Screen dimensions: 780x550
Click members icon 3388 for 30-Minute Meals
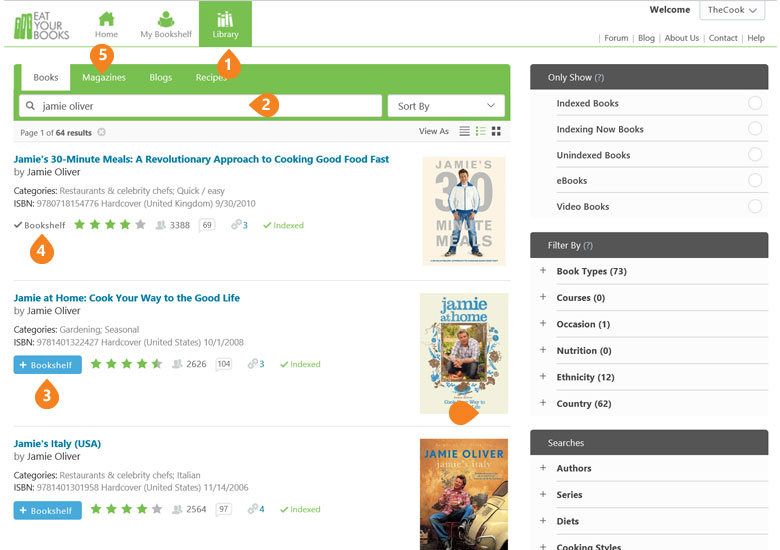coord(161,225)
